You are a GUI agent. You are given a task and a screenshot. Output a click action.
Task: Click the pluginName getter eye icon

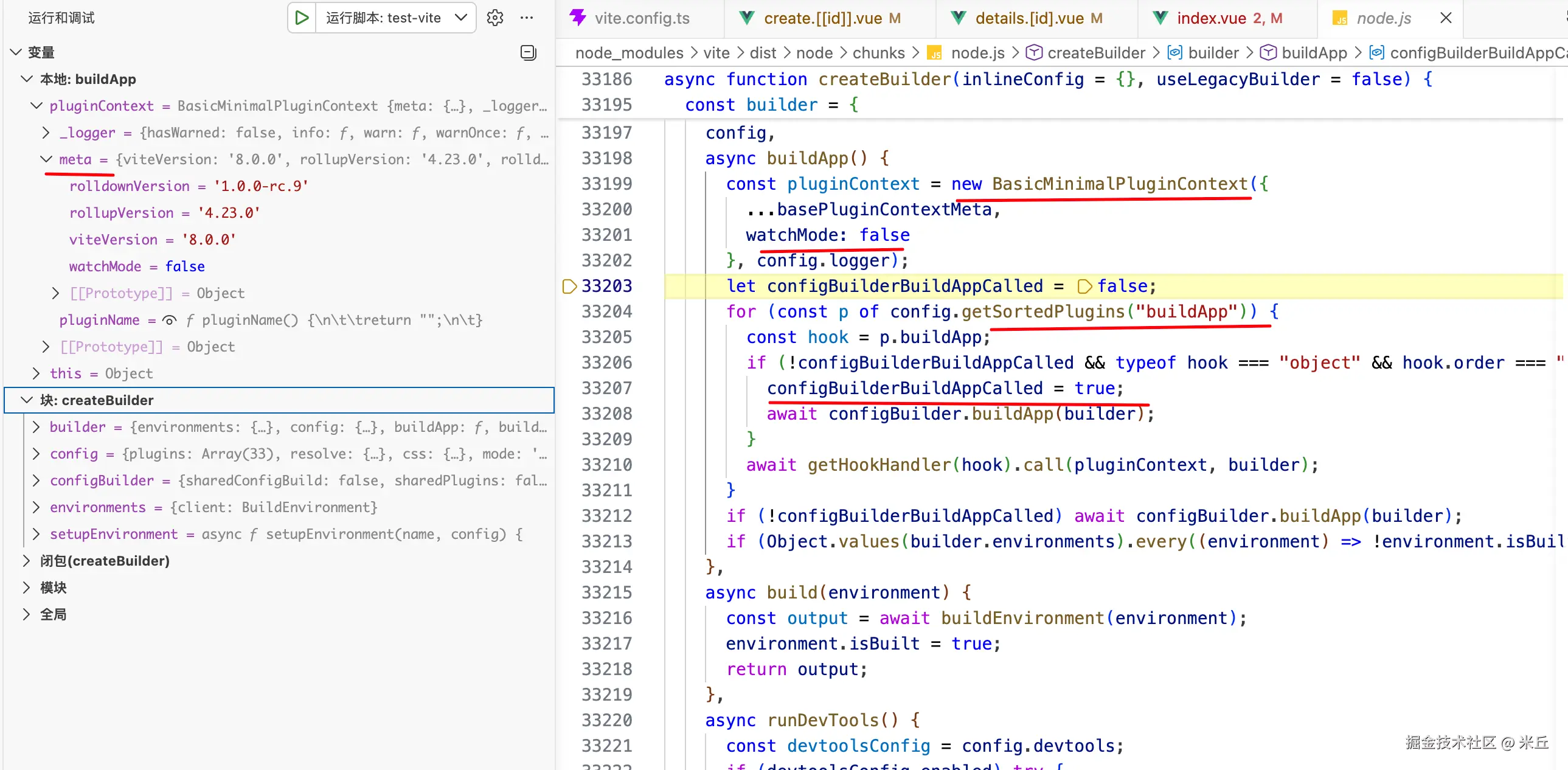click(x=170, y=320)
